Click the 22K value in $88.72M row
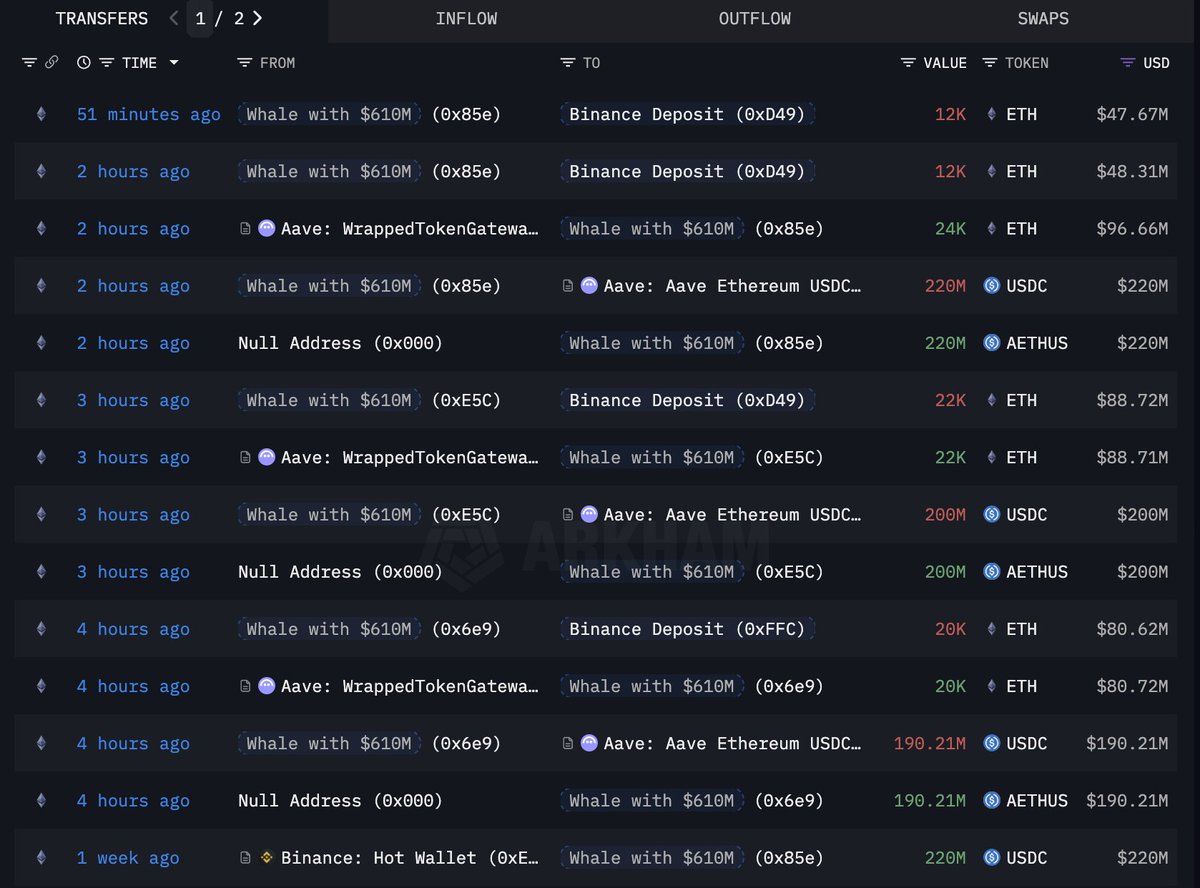 click(x=951, y=400)
